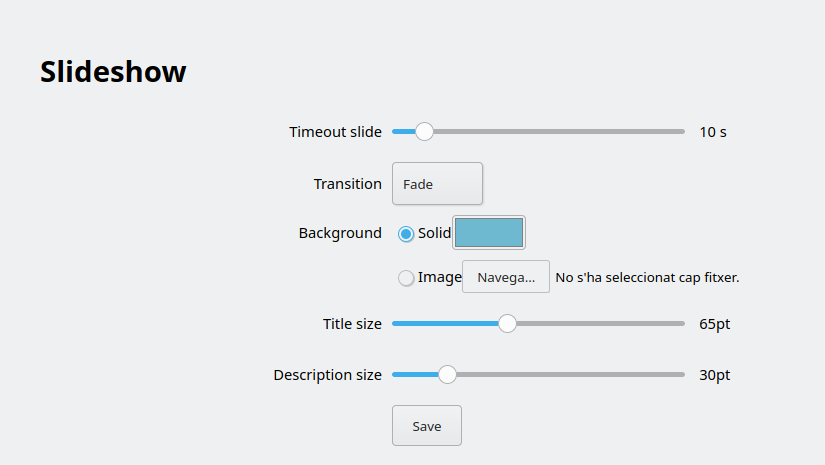
Task: Click the 65pt title size value
Action: (715, 324)
